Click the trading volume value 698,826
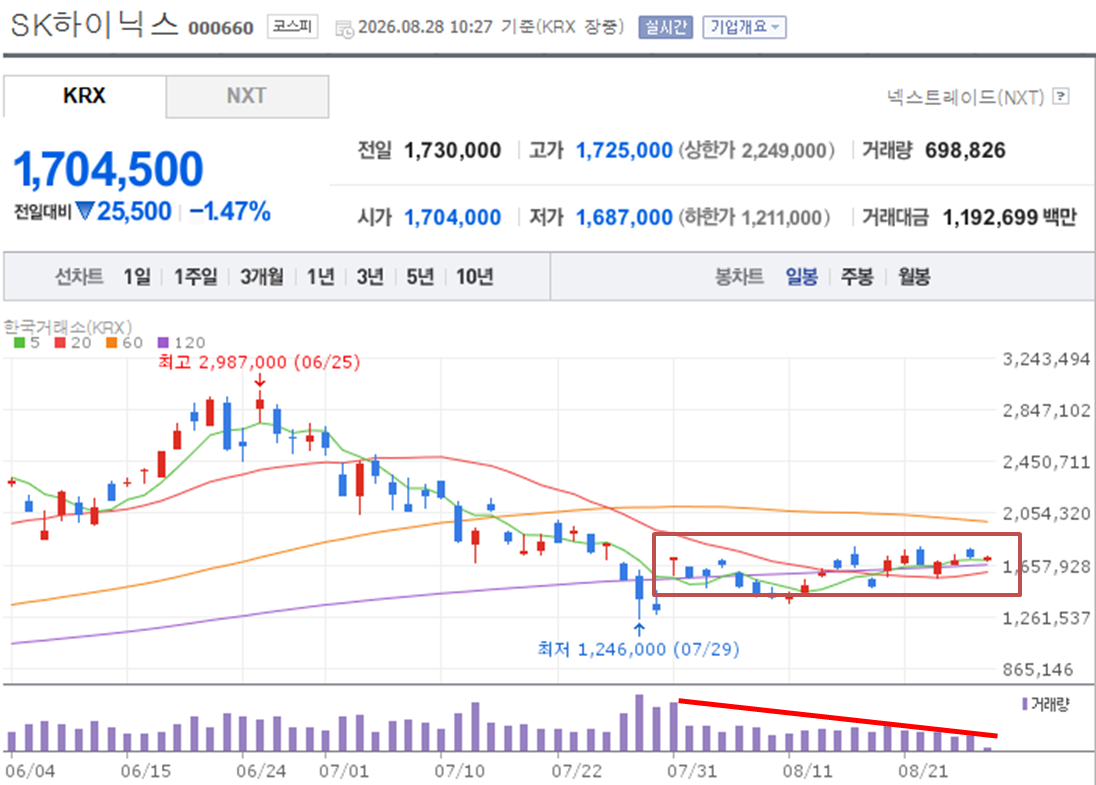1096x785 pixels. pos(965,150)
